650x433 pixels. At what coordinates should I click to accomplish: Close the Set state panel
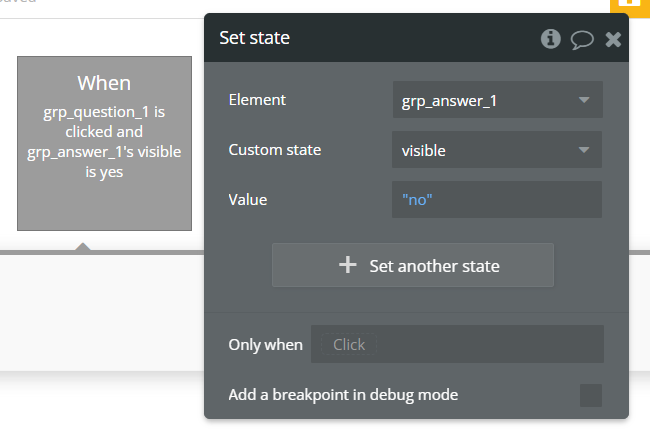(x=613, y=39)
